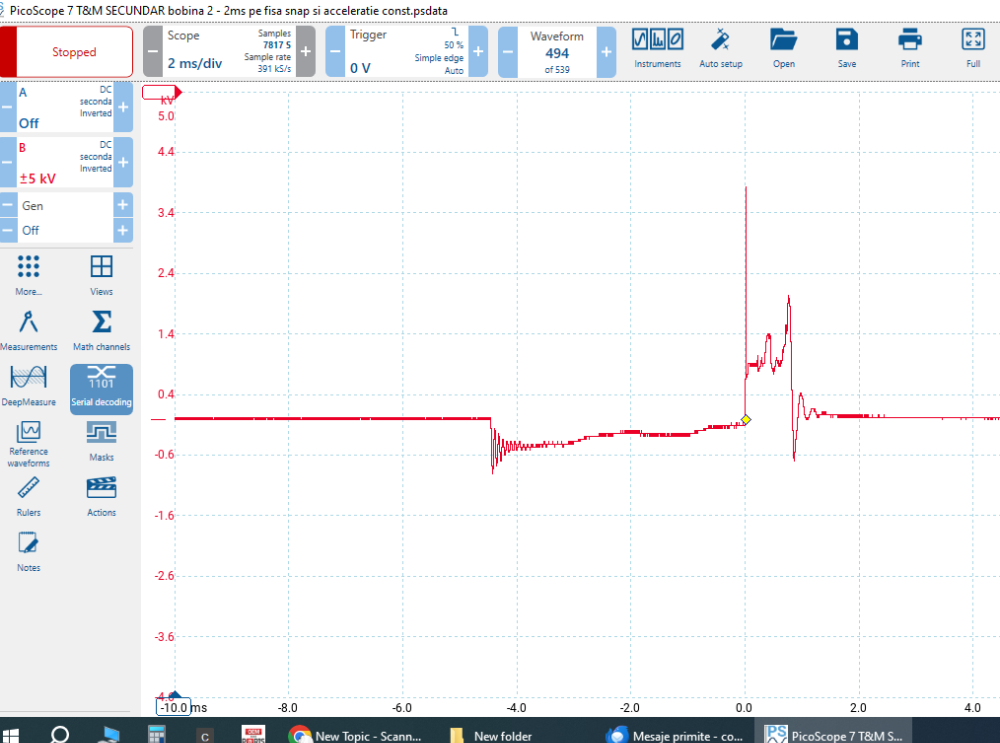1000x743 pixels.
Task: Open the Math channels tool
Action: pos(101,331)
